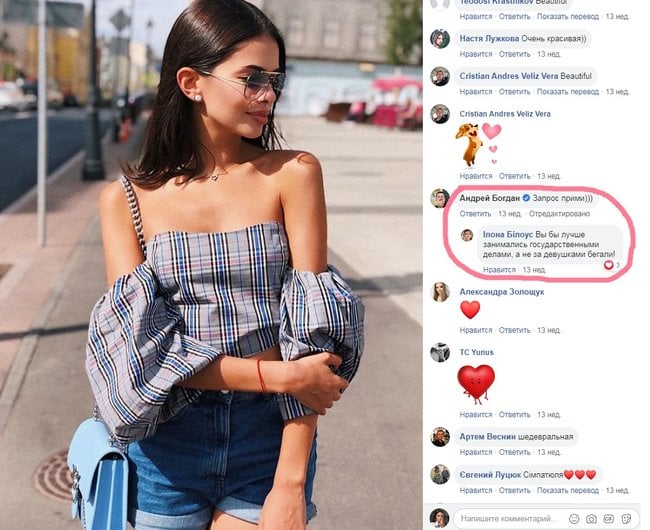The width and height of the screenshot is (650, 530).
Task: Insert a GIF using the GIF icon
Action: 609,518
